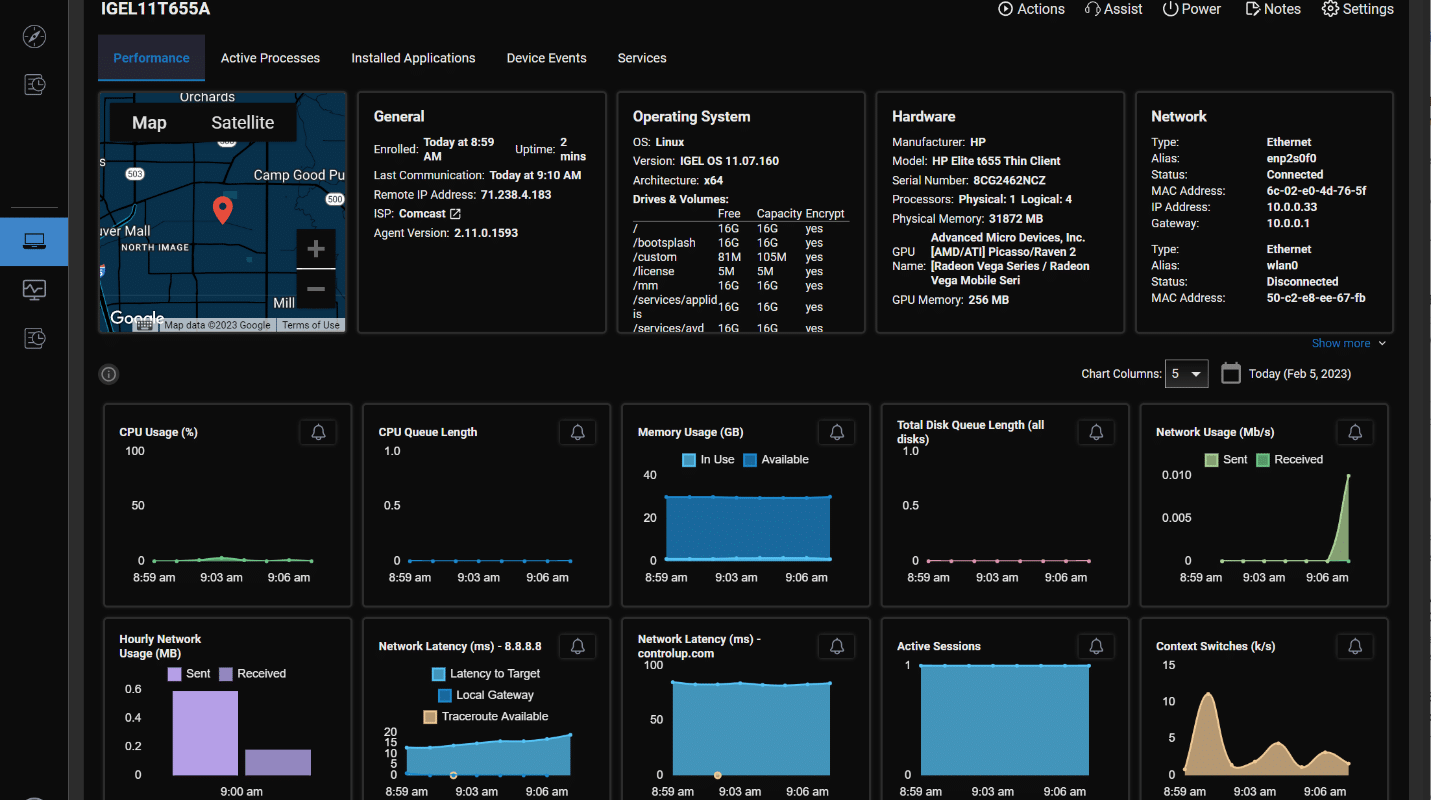Zoom in on the map
1431x800 pixels.
[x=316, y=249]
